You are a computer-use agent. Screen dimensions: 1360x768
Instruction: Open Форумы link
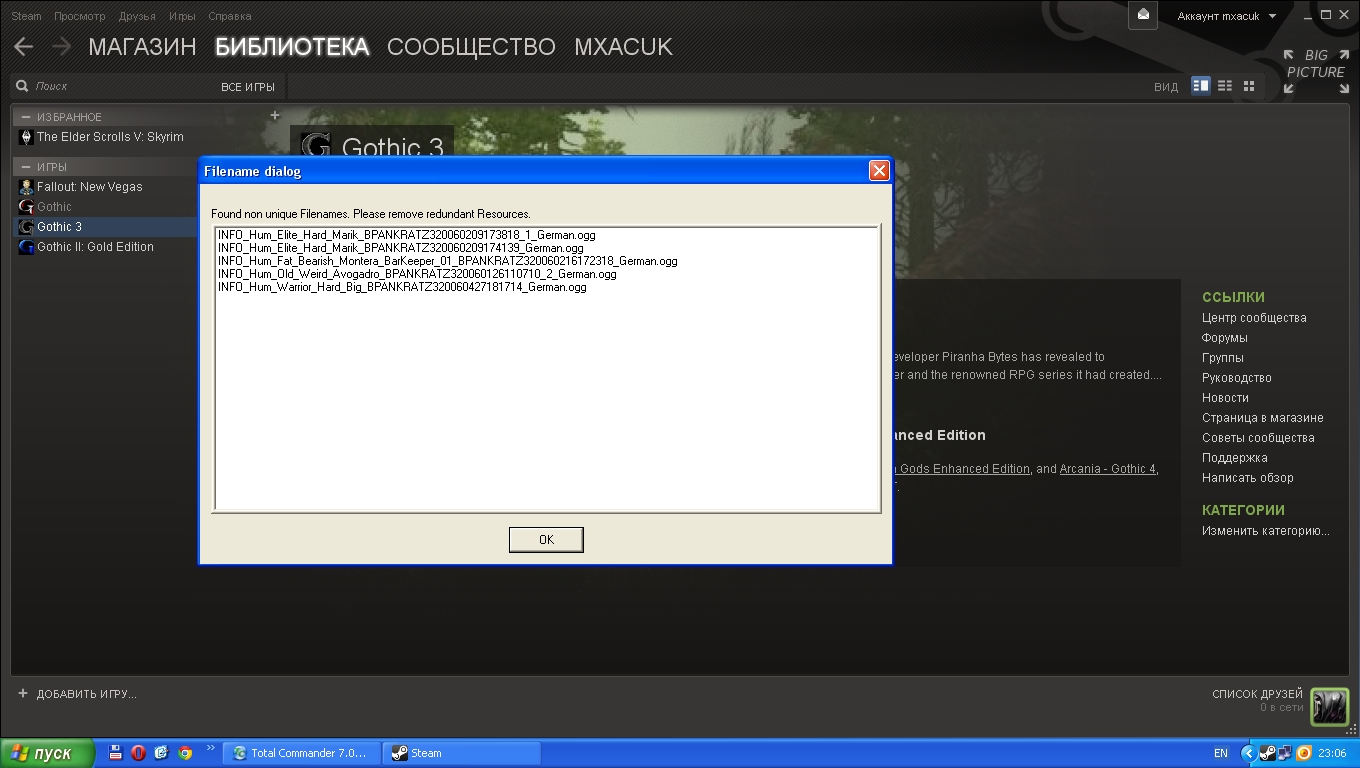pos(1225,338)
